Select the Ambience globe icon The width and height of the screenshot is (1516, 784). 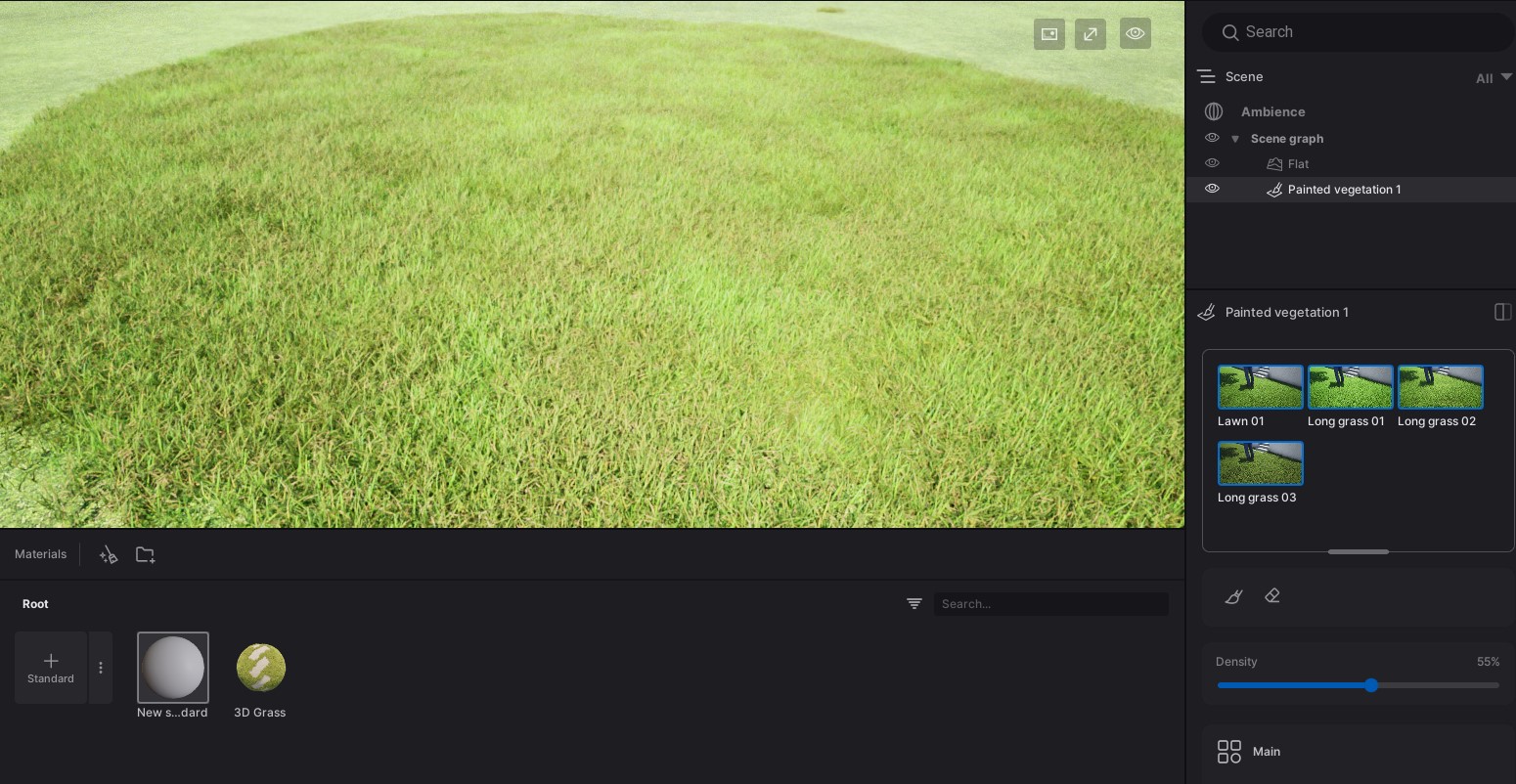click(1214, 111)
